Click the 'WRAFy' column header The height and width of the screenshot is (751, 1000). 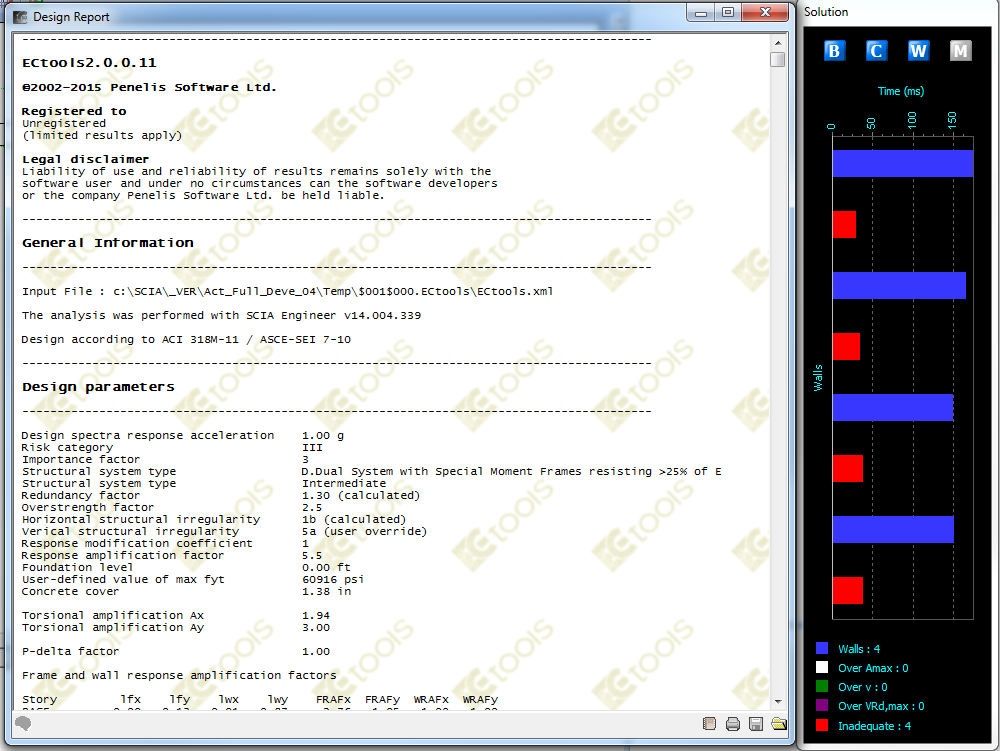[480, 700]
